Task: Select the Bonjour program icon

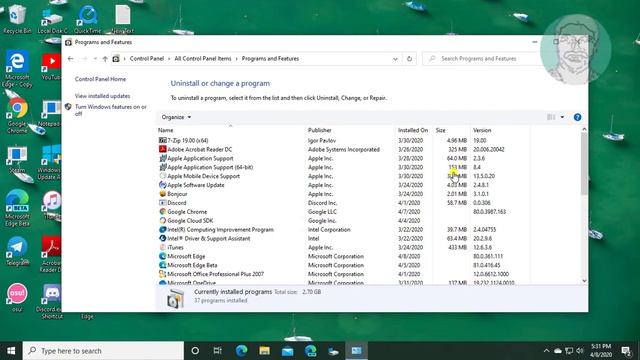Action: [162, 194]
